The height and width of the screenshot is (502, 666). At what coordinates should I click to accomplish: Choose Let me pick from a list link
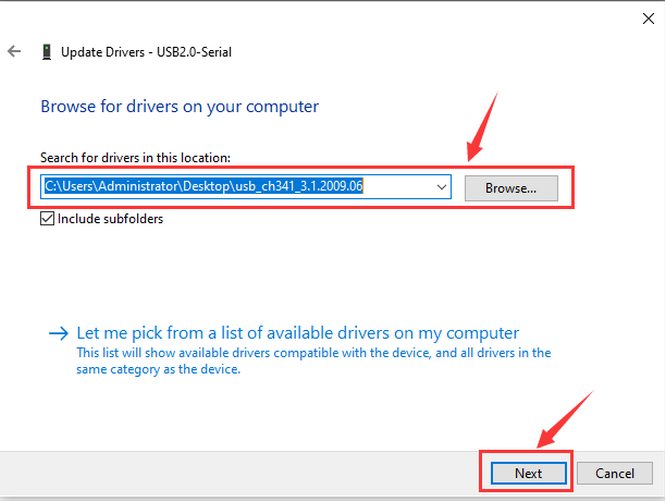click(x=298, y=333)
